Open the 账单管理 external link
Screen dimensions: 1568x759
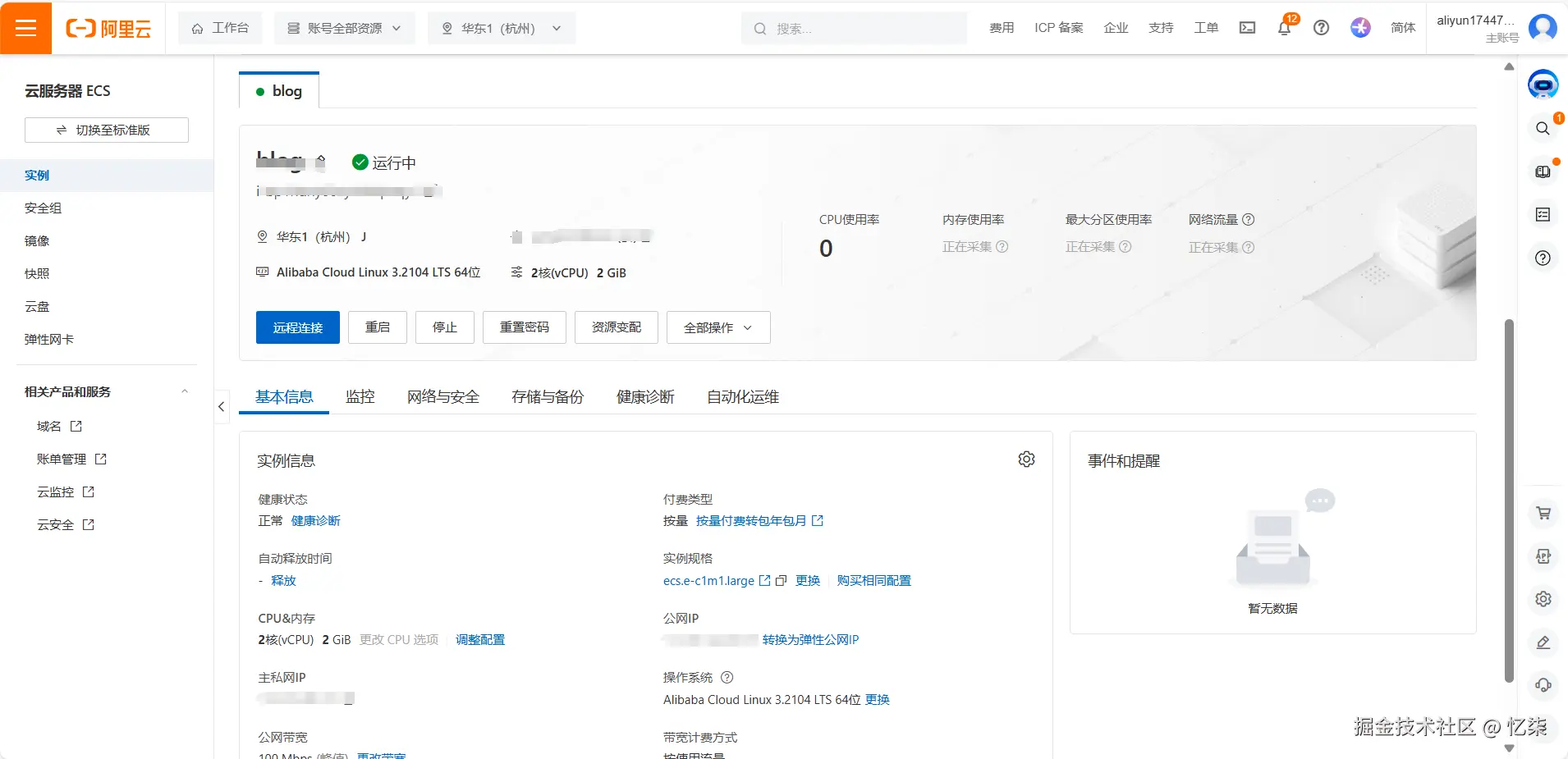(x=71, y=460)
